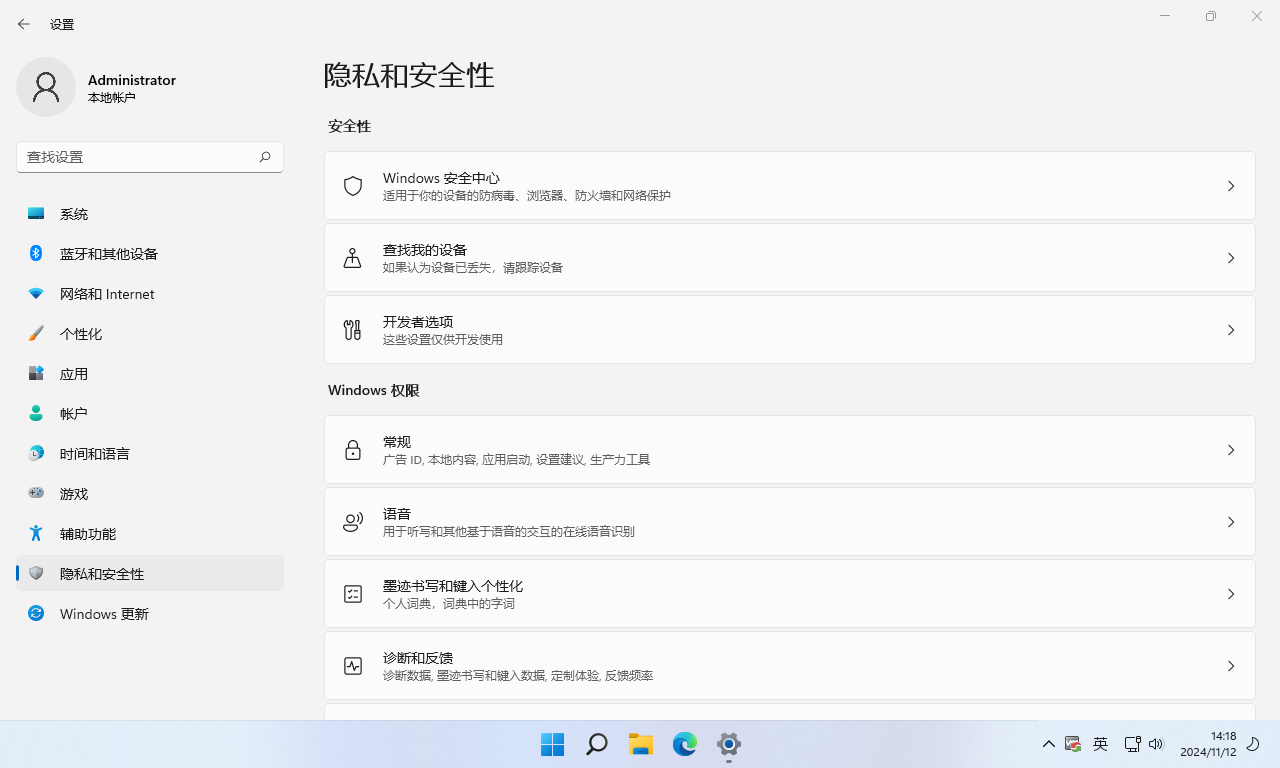The height and width of the screenshot is (768, 1280).
Task: Click the 帐户 person icon
Action: [36, 413]
